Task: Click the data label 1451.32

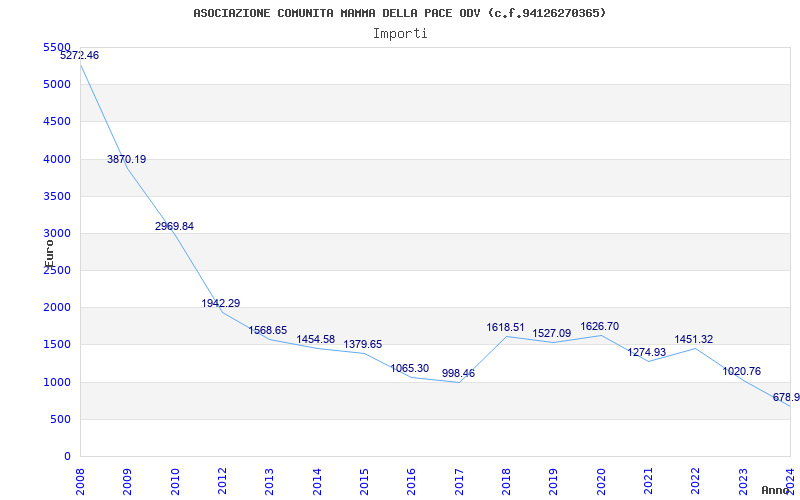Action: point(694,339)
